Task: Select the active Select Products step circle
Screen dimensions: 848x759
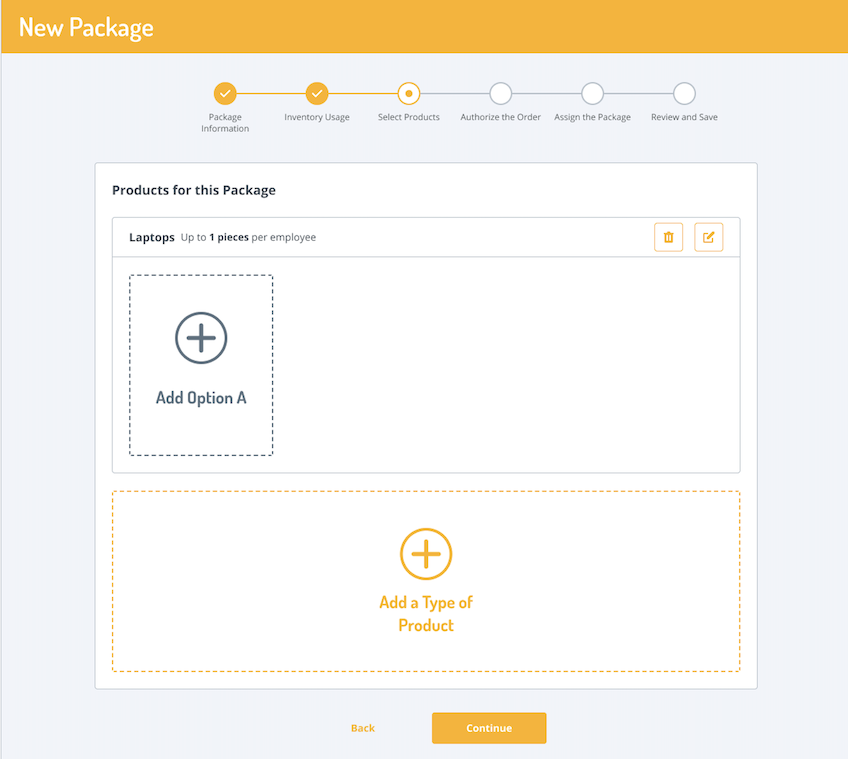Action: click(408, 93)
